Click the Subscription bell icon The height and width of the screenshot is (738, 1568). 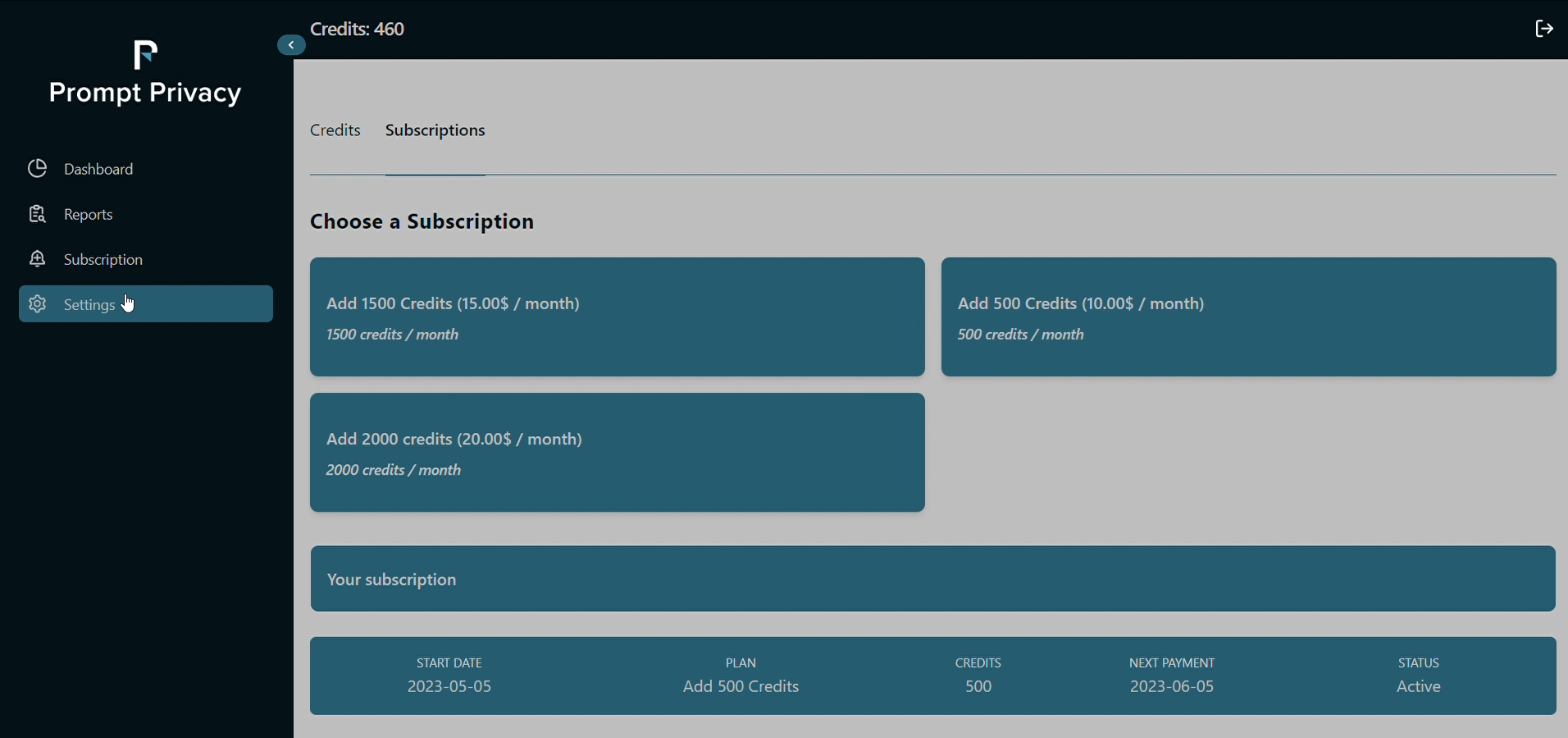[x=38, y=259]
